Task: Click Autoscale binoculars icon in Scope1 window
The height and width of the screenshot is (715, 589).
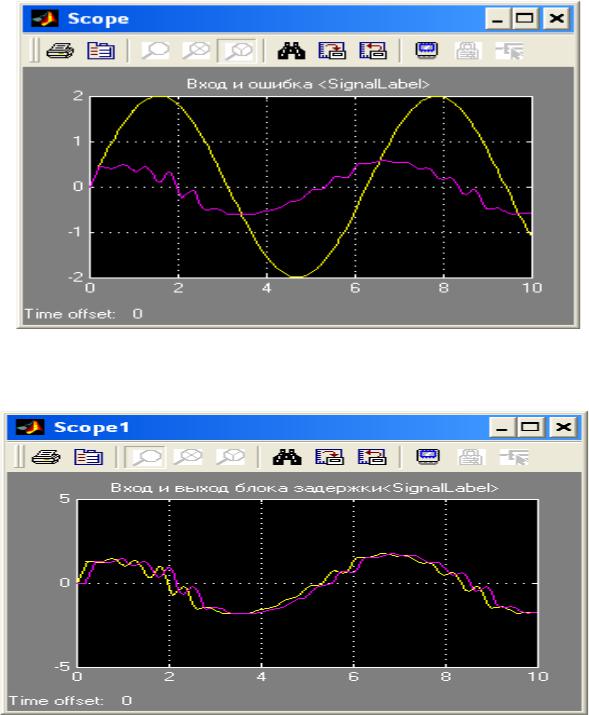Action: point(287,456)
